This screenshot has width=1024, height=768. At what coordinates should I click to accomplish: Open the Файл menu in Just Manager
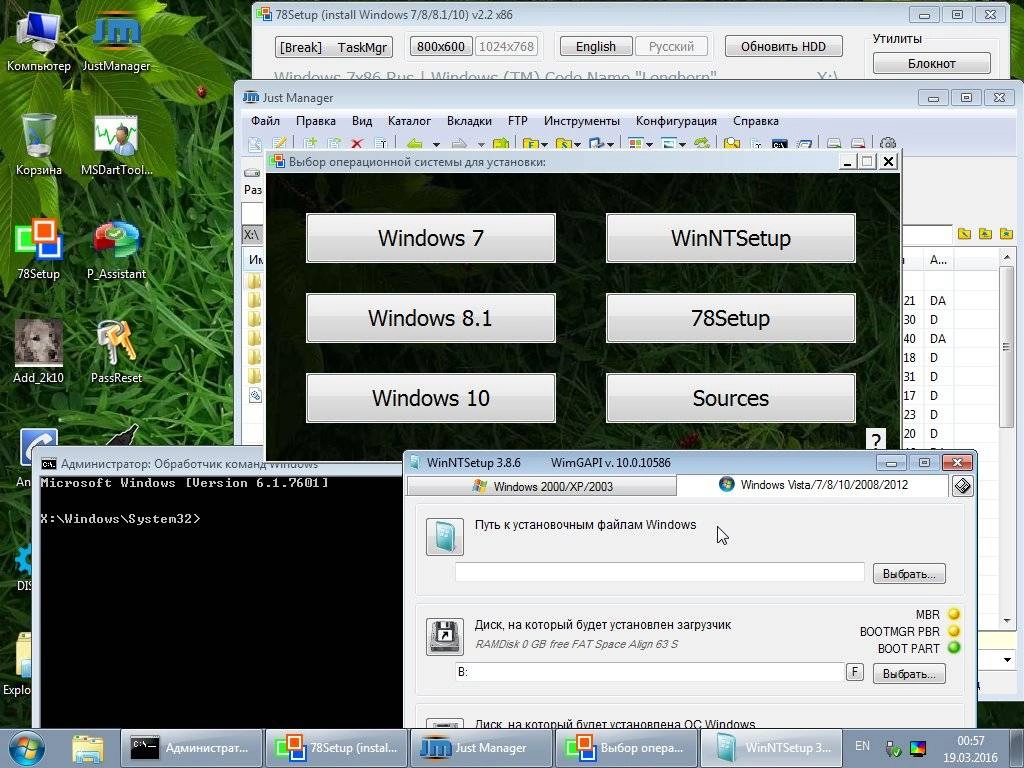[x=265, y=121]
